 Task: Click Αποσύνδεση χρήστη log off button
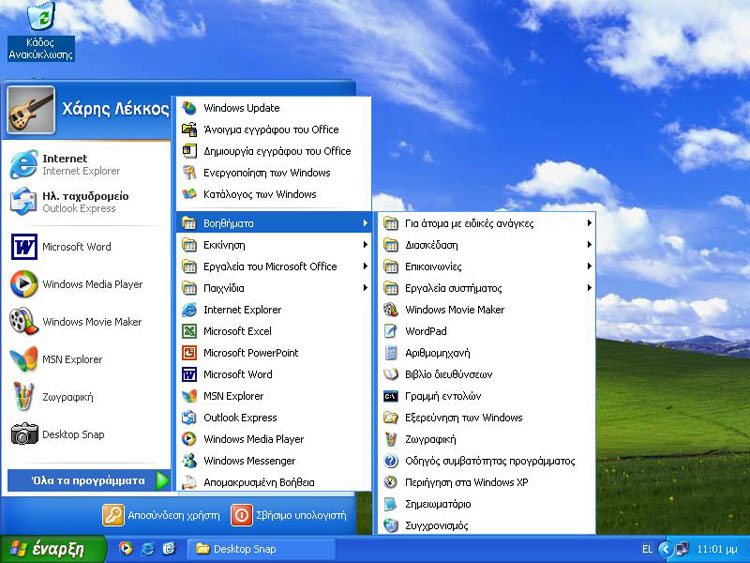click(161, 515)
